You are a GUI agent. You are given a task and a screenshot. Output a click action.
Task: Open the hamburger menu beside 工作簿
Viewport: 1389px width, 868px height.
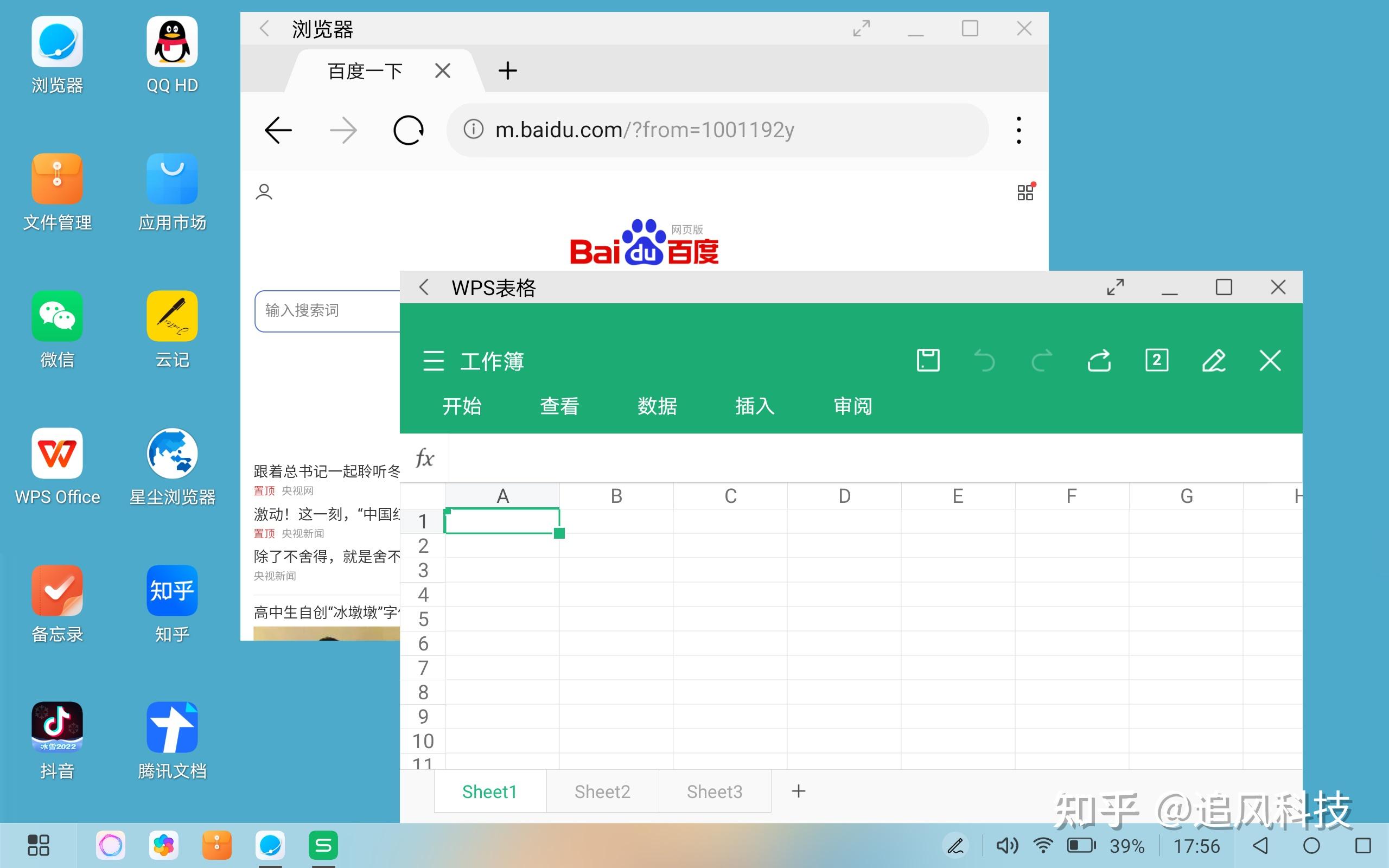pos(434,361)
